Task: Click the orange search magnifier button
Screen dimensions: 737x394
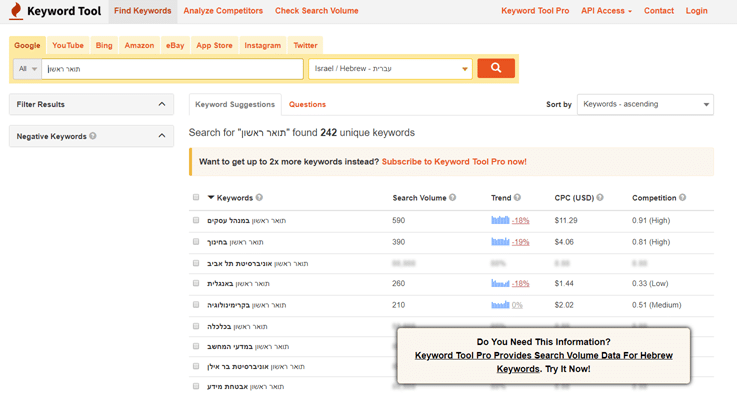Action: [496, 68]
